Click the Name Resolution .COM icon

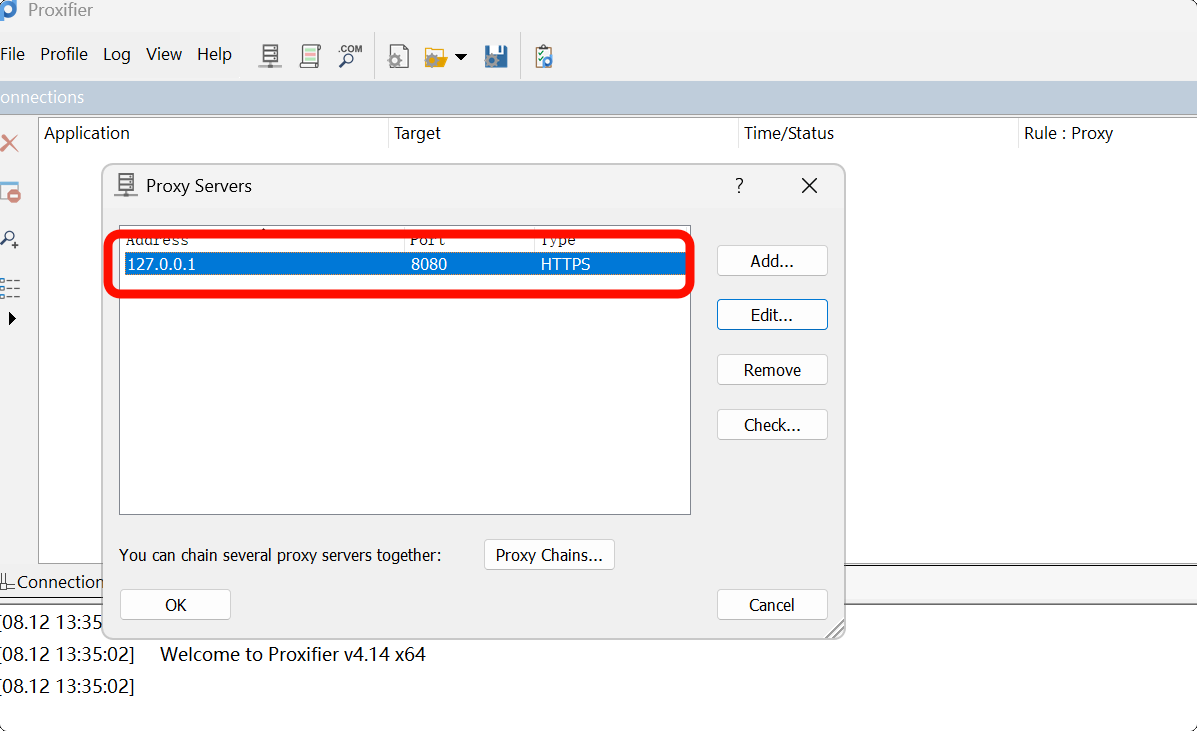click(350, 55)
